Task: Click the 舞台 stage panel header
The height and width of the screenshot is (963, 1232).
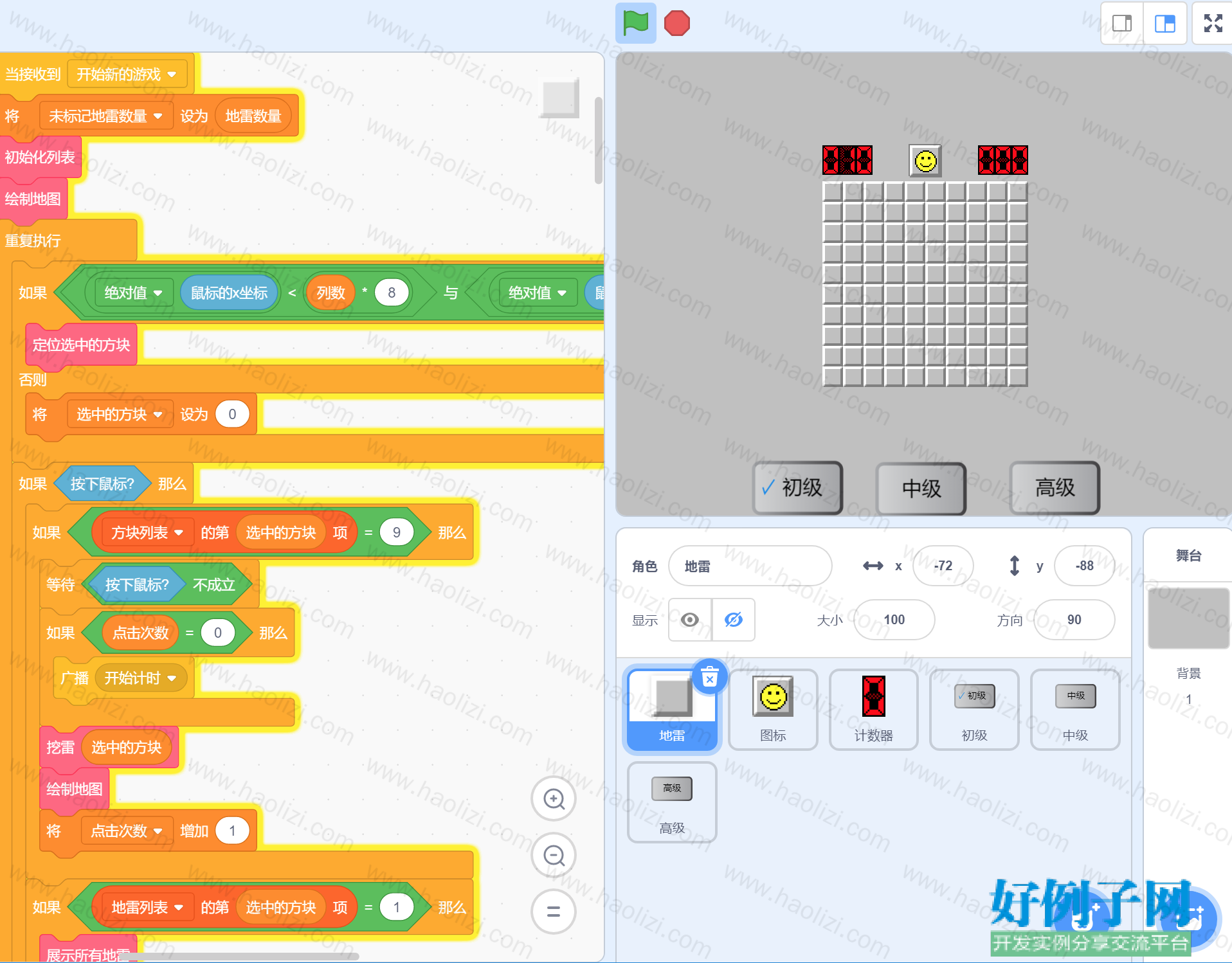Action: 1188,555
